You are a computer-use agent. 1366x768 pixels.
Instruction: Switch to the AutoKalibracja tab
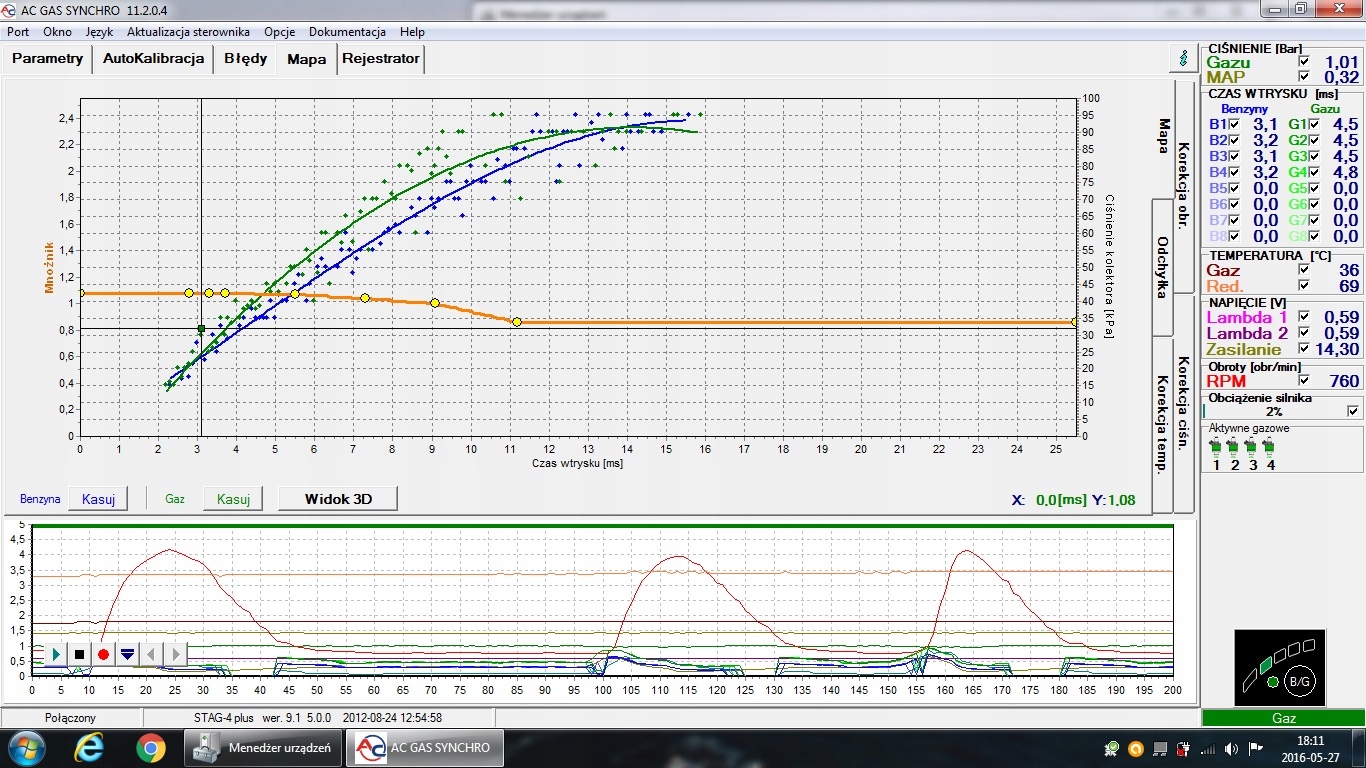click(x=153, y=58)
